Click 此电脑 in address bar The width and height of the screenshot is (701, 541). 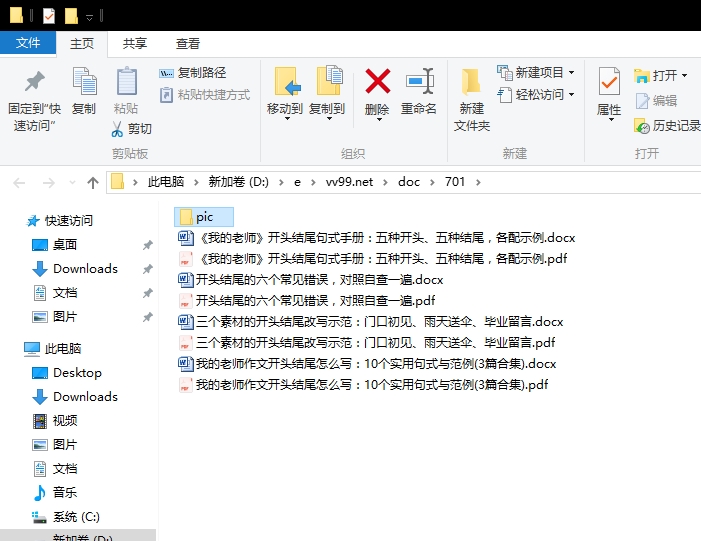tap(166, 182)
